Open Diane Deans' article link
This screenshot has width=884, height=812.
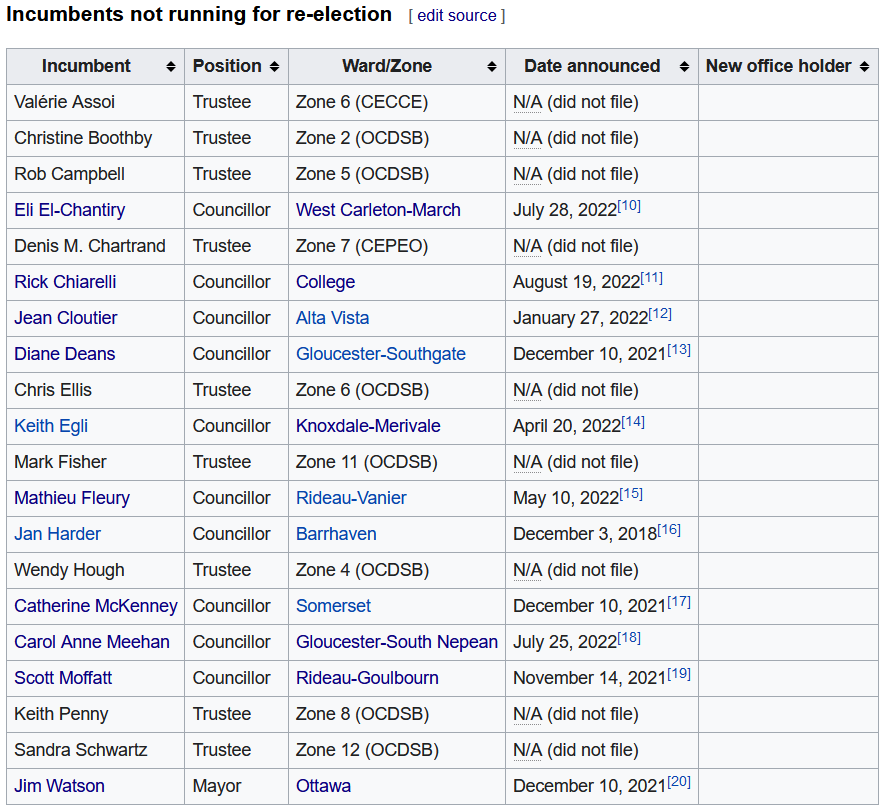coord(65,354)
